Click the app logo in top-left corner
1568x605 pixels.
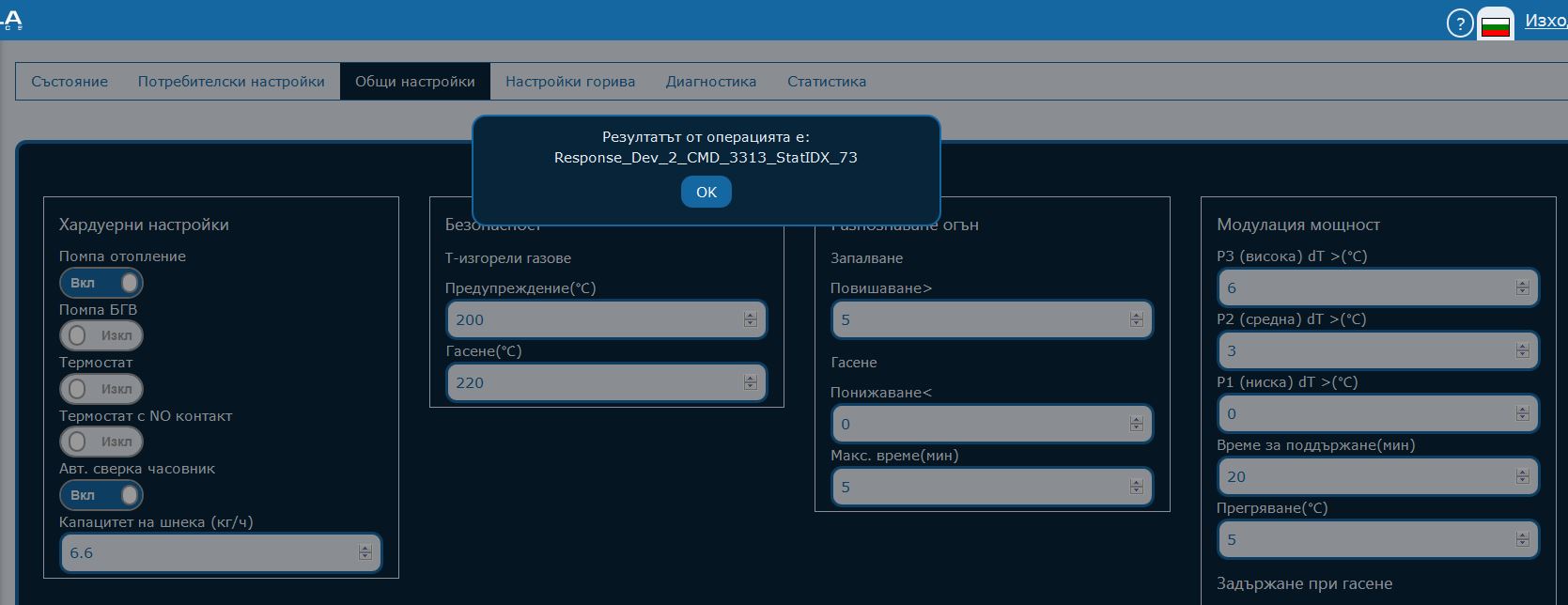pyautogui.click(x=11, y=20)
